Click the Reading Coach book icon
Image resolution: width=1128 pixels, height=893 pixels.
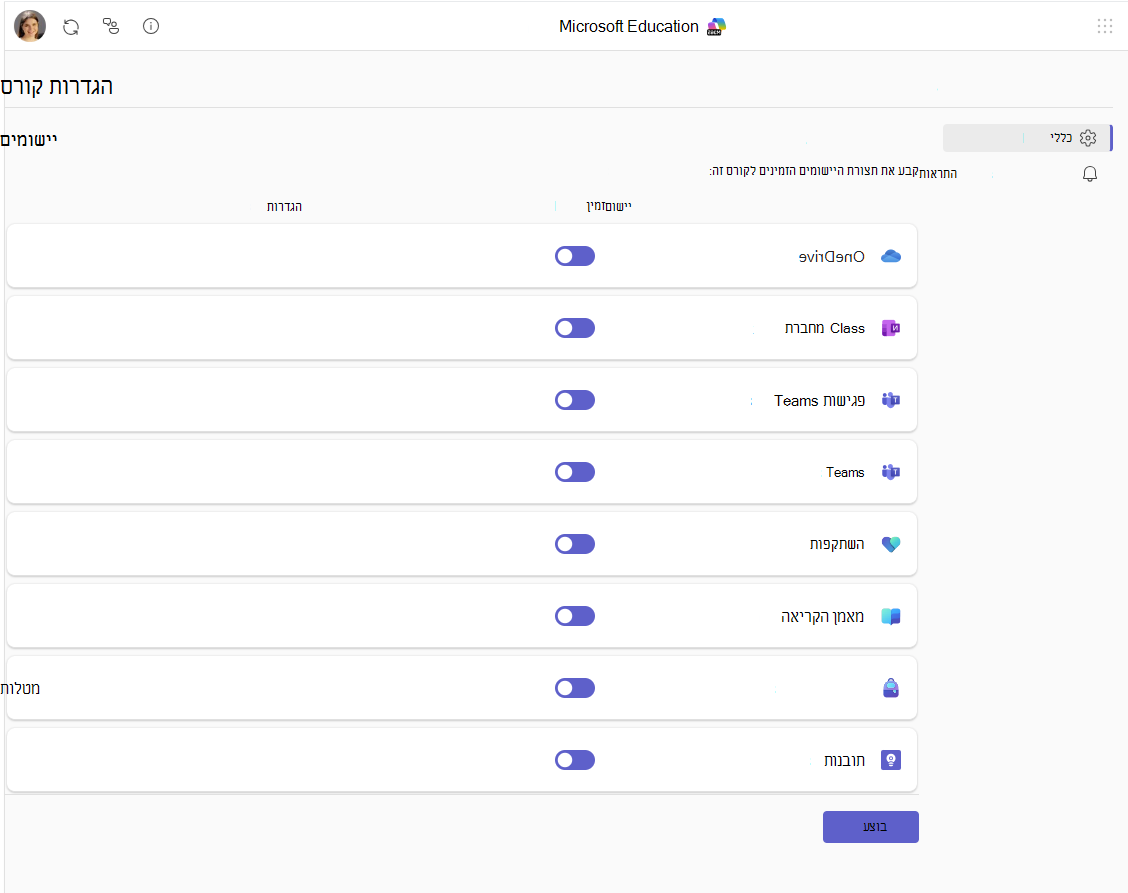pos(891,616)
